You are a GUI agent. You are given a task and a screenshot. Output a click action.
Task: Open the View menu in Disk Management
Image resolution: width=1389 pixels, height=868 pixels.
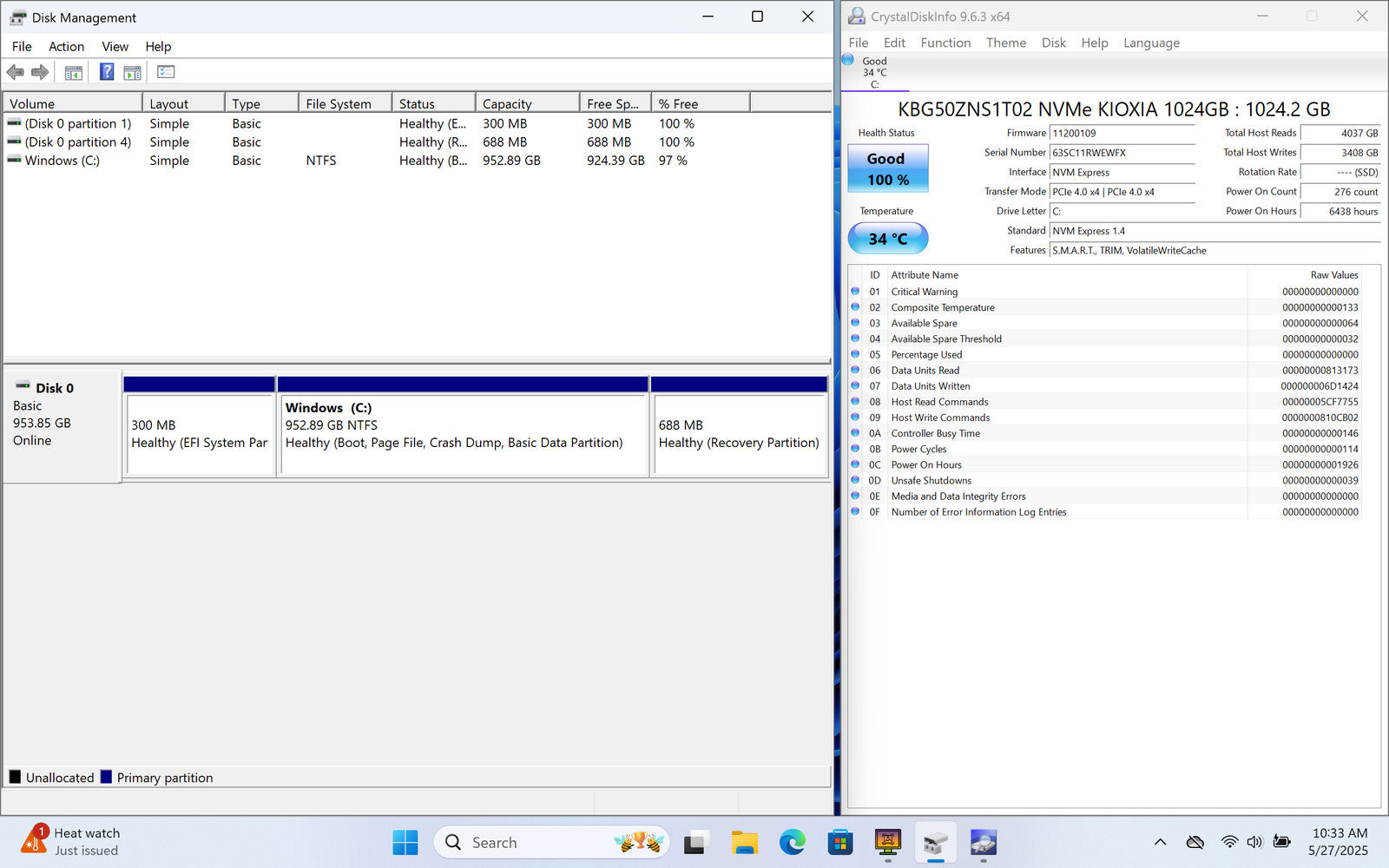coord(115,47)
